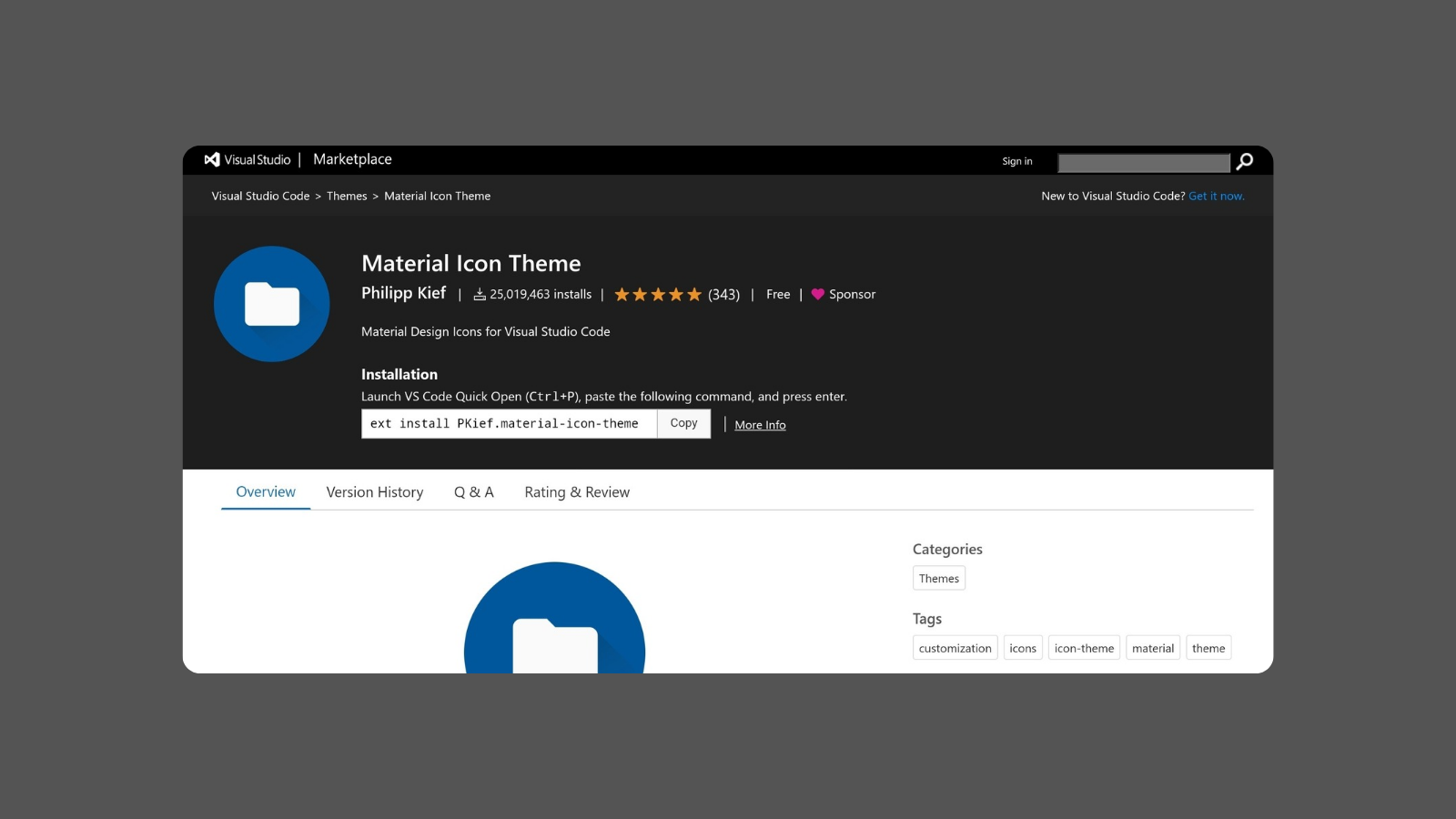This screenshot has width=1456, height=819.
Task: Open the Rating & Review tab
Action: point(577,492)
